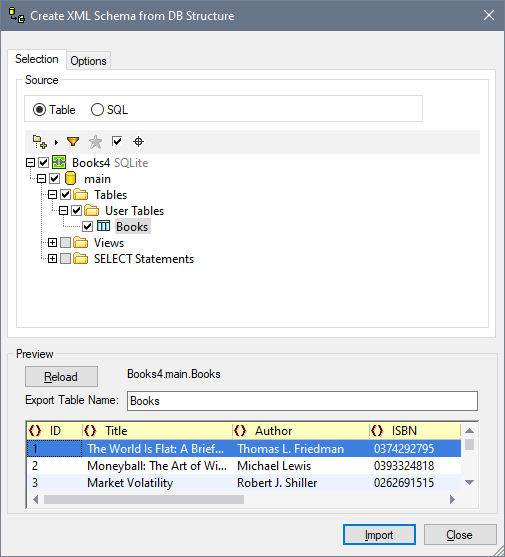
Task: Click the Import button
Action: [x=379, y=535]
